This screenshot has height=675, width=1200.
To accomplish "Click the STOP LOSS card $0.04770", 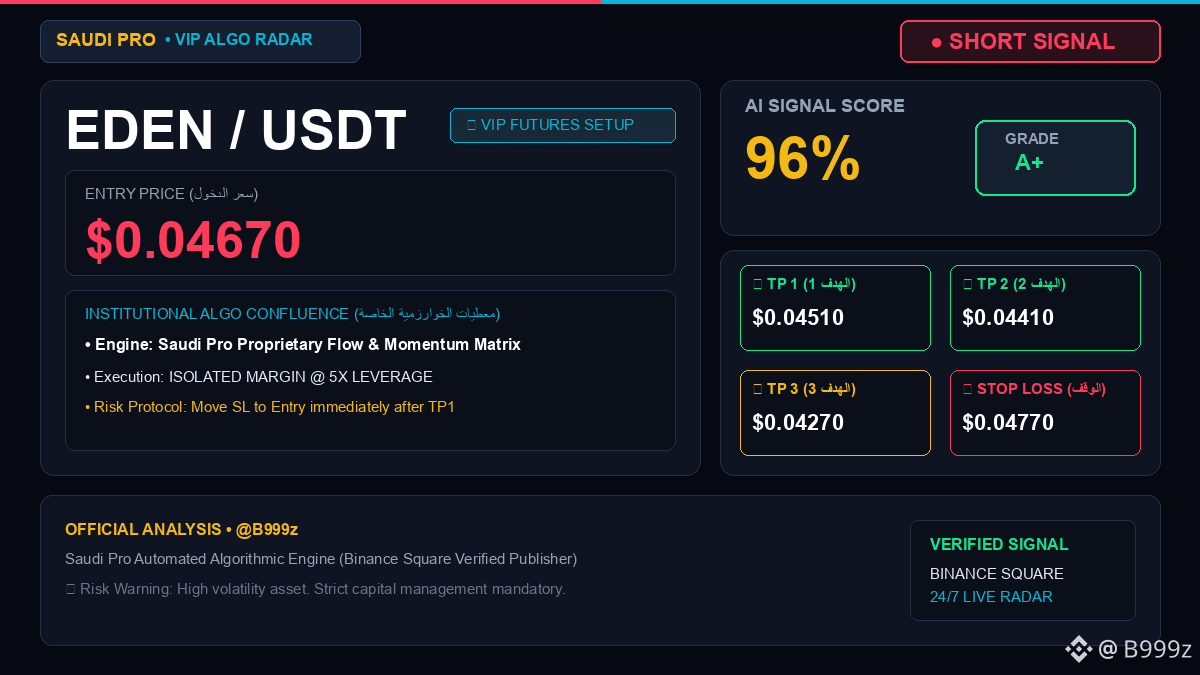I will pos(1045,413).
